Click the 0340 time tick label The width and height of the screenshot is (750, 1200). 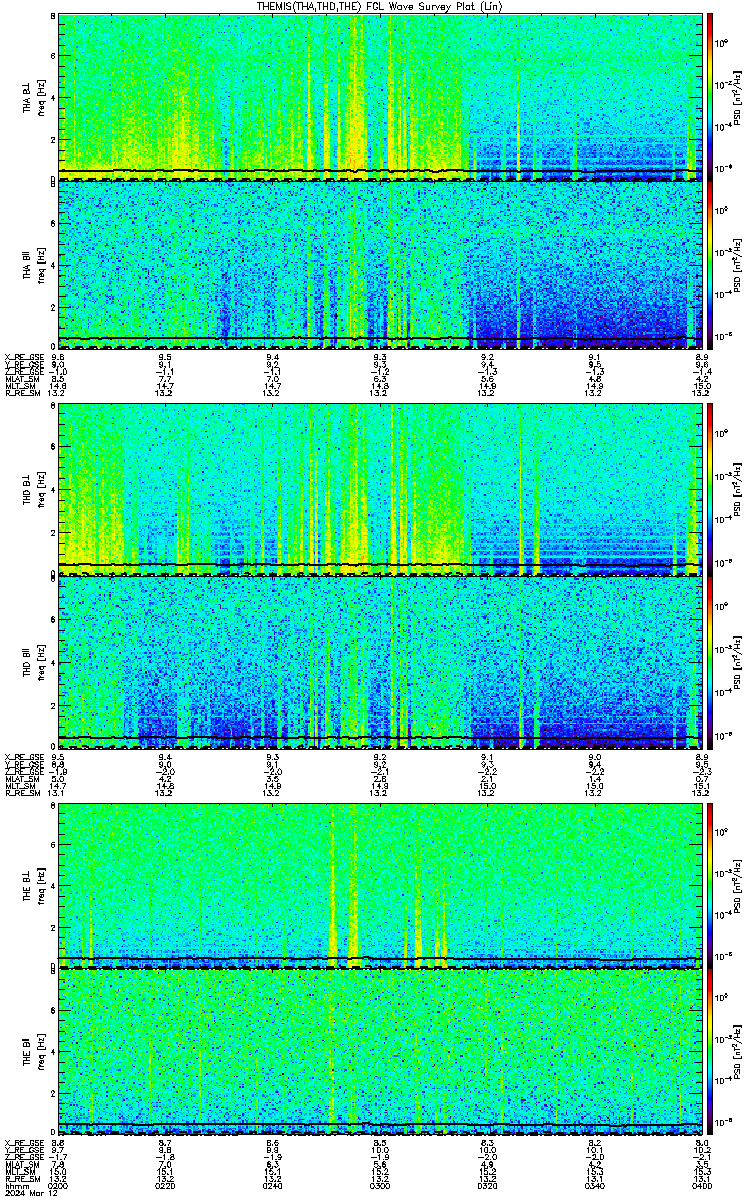(x=593, y=1184)
